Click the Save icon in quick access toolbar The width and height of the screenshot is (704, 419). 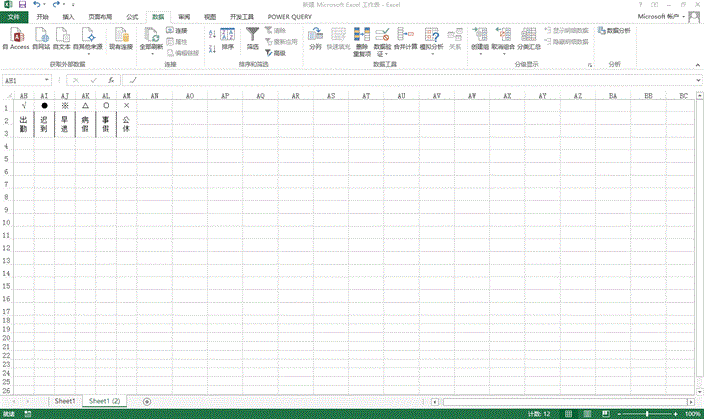click(21, 5)
